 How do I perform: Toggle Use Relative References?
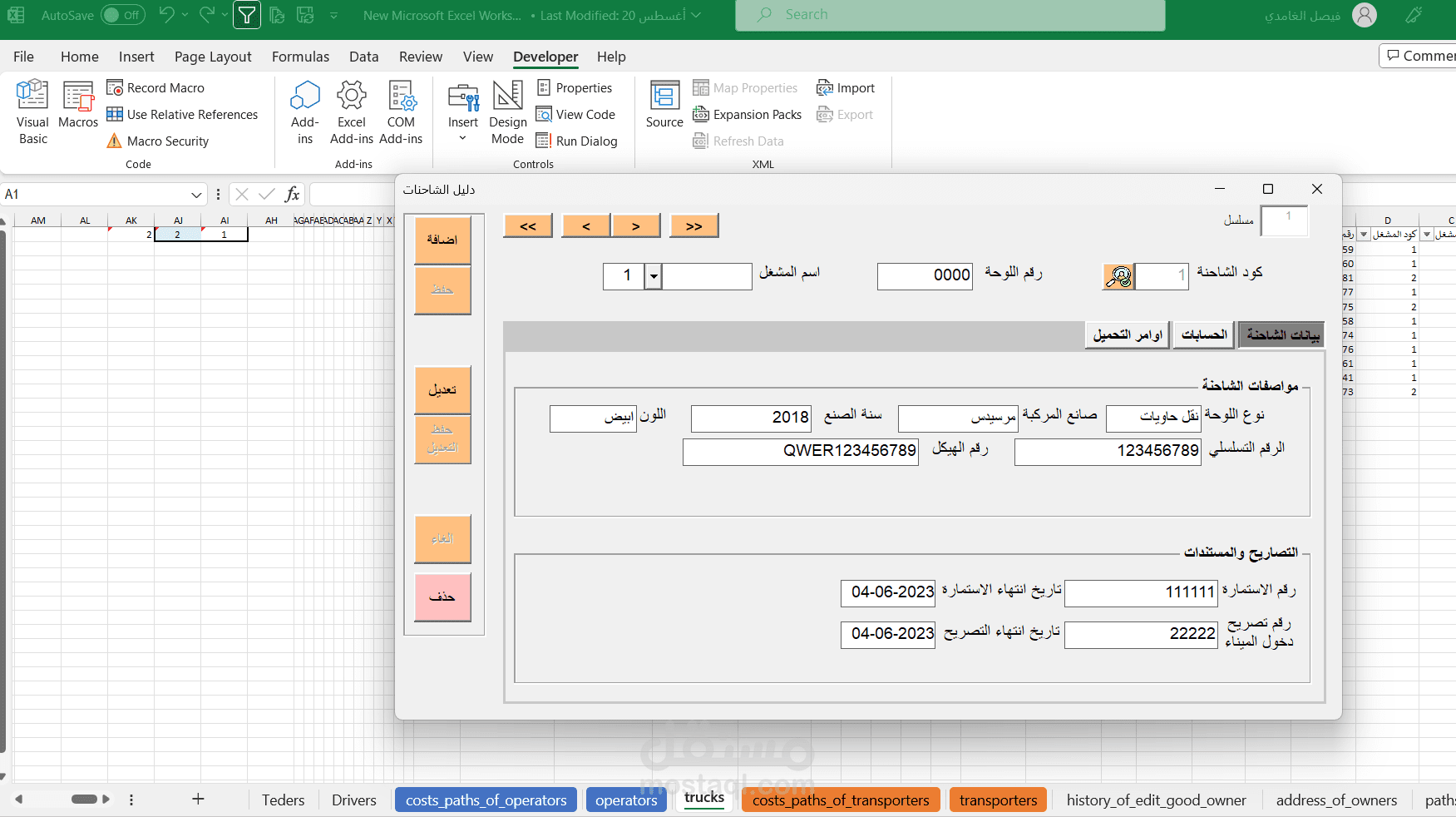tap(182, 114)
